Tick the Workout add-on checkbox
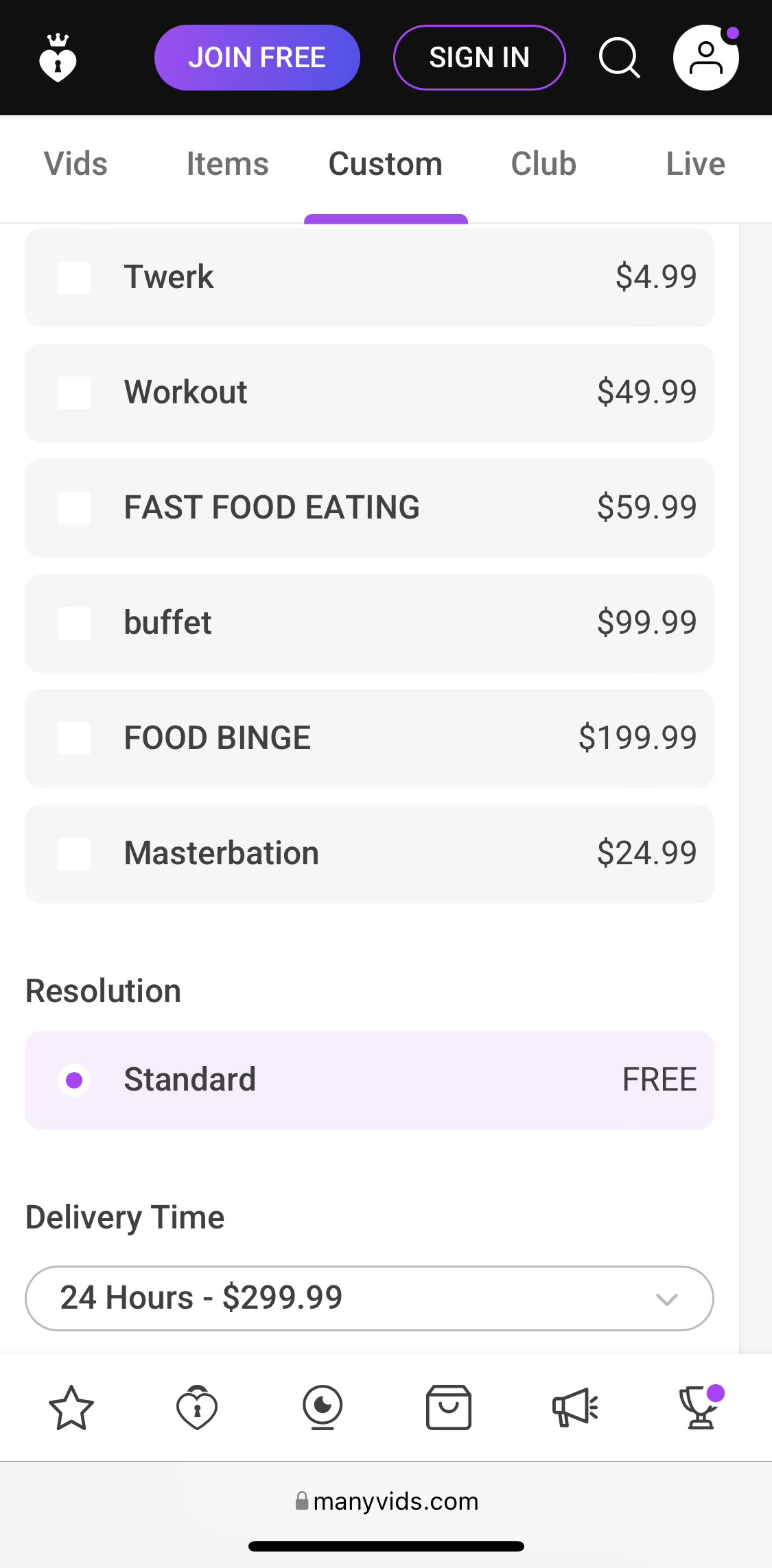772x1568 pixels. coord(74,393)
